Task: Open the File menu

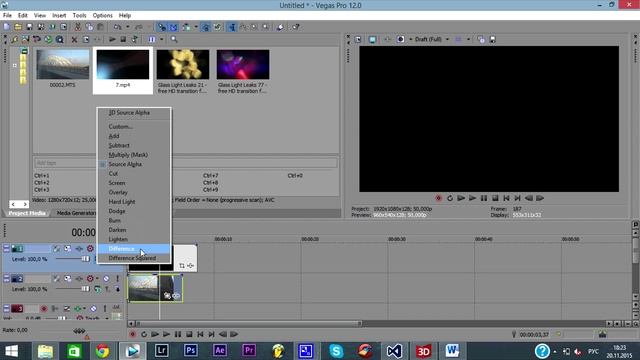Action: click(7, 16)
